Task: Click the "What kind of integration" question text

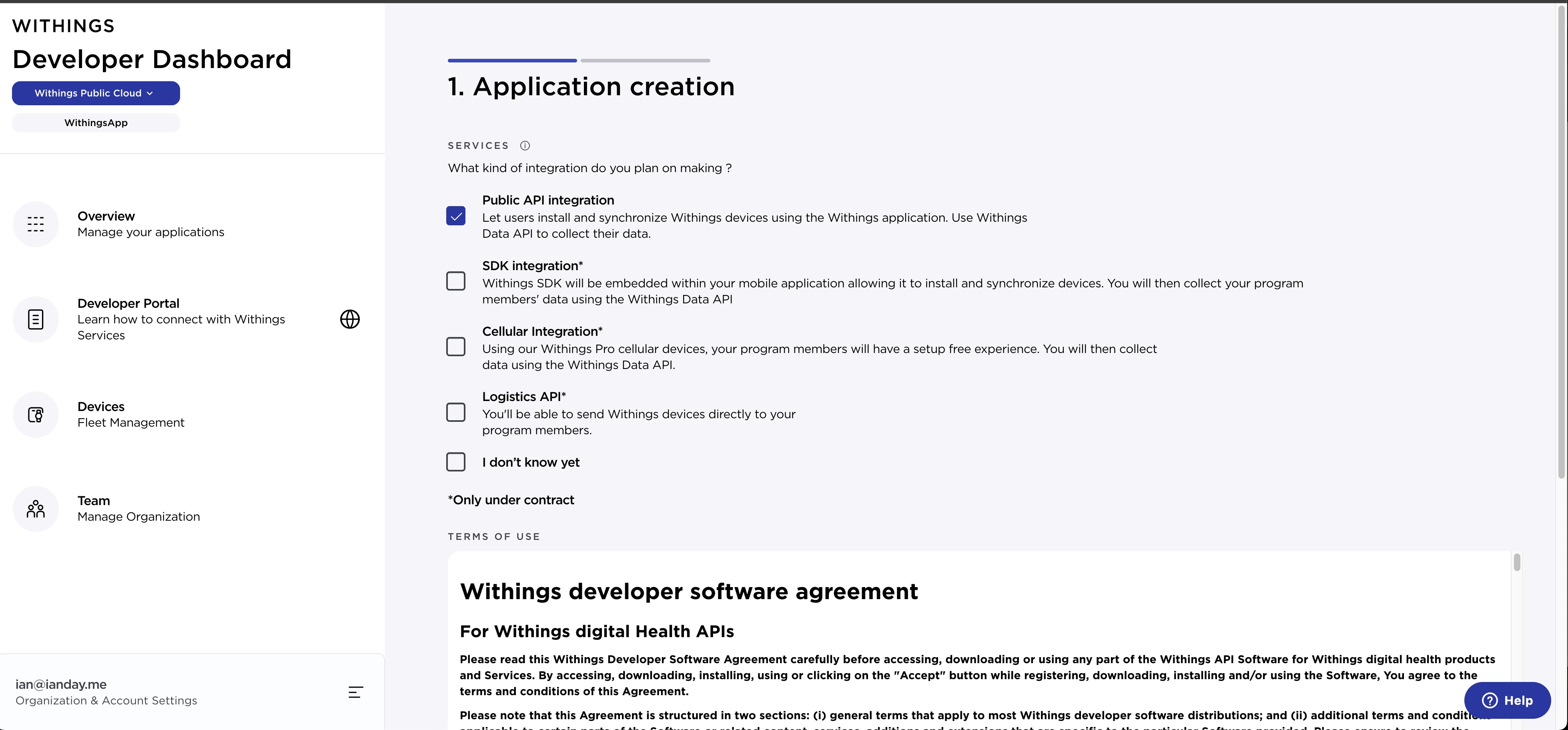Action: point(590,168)
